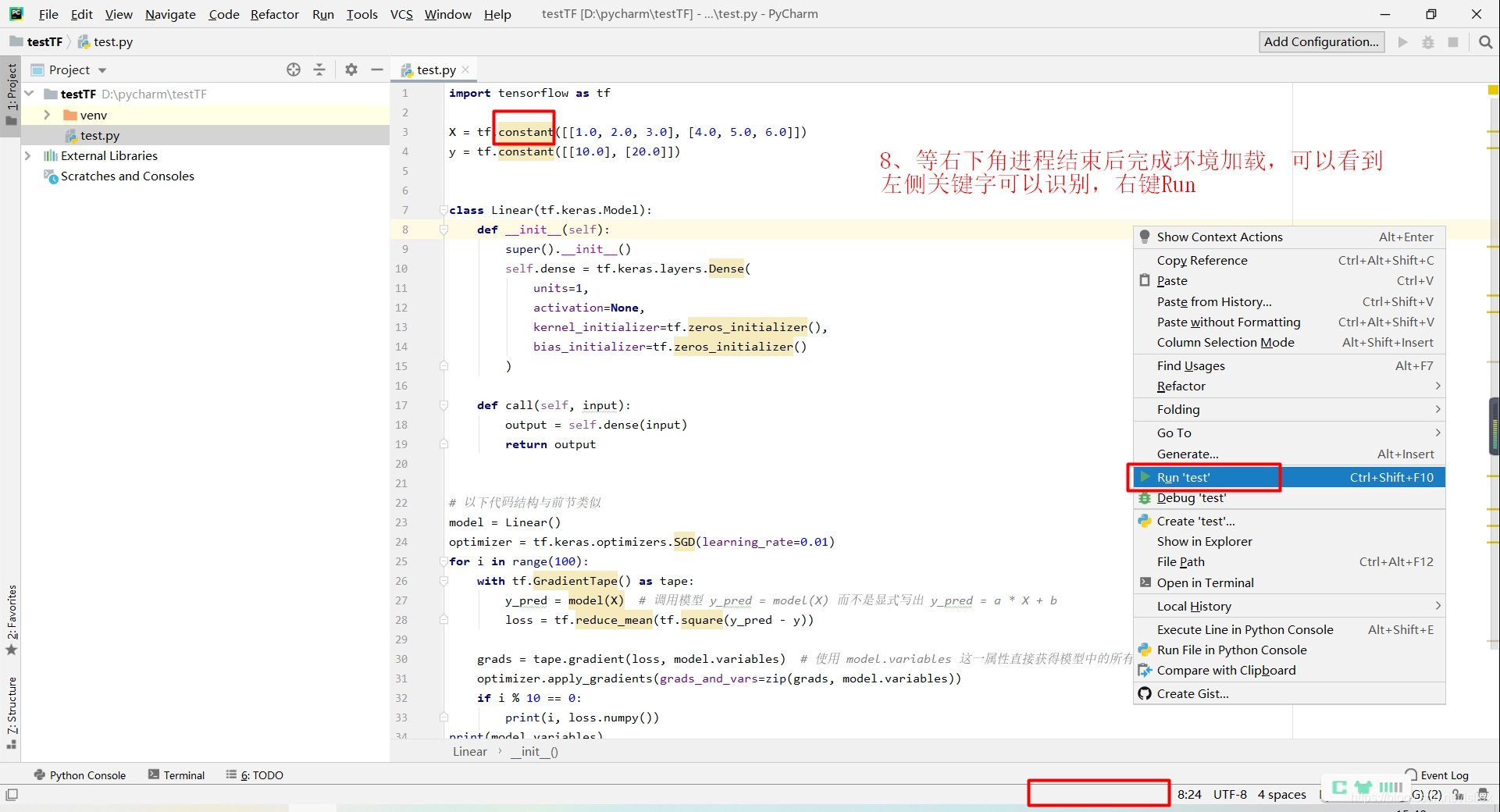
Task: Click line number 8 in gutter
Action: 405,230
